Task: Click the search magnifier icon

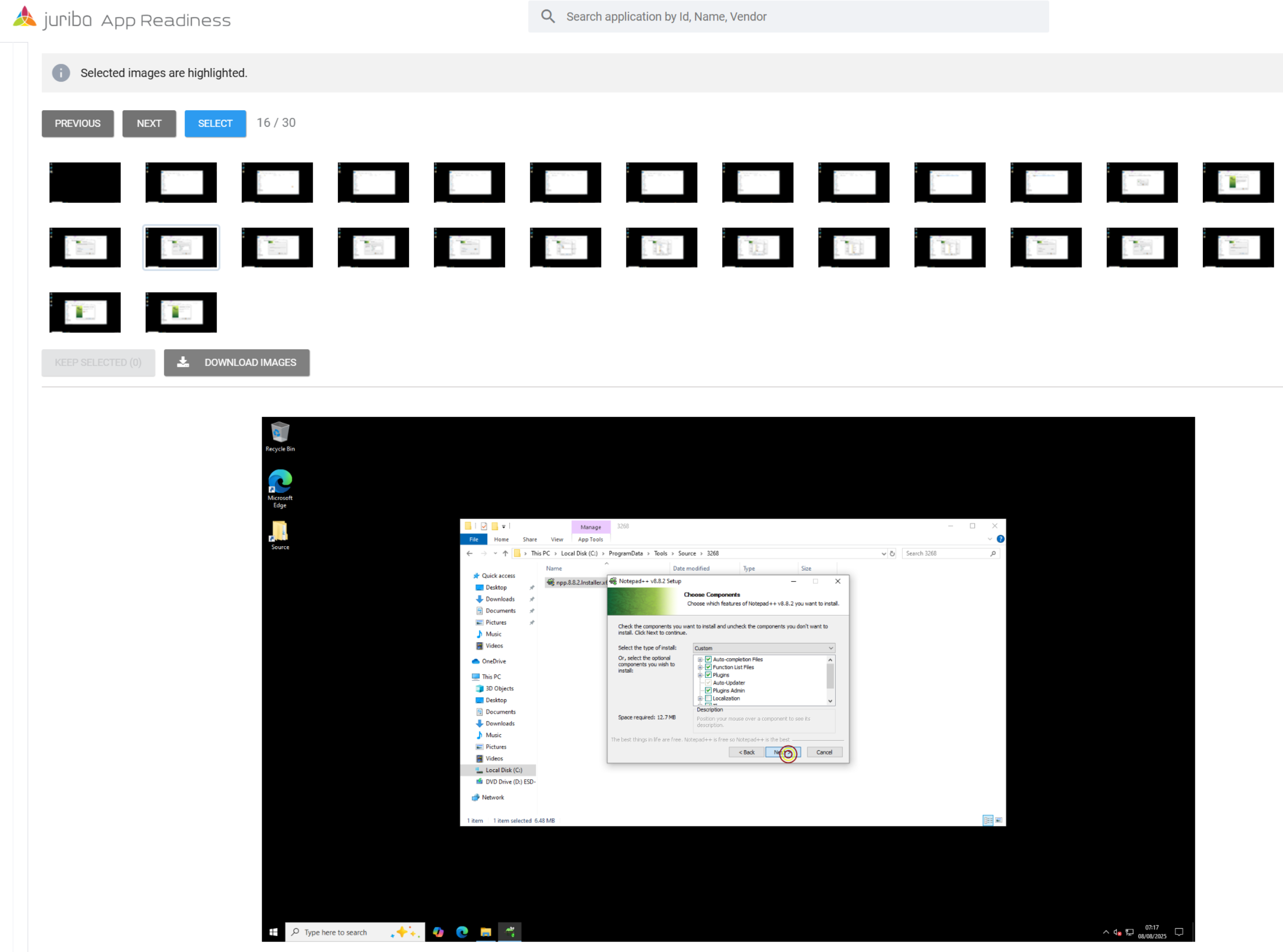Action: point(548,17)
